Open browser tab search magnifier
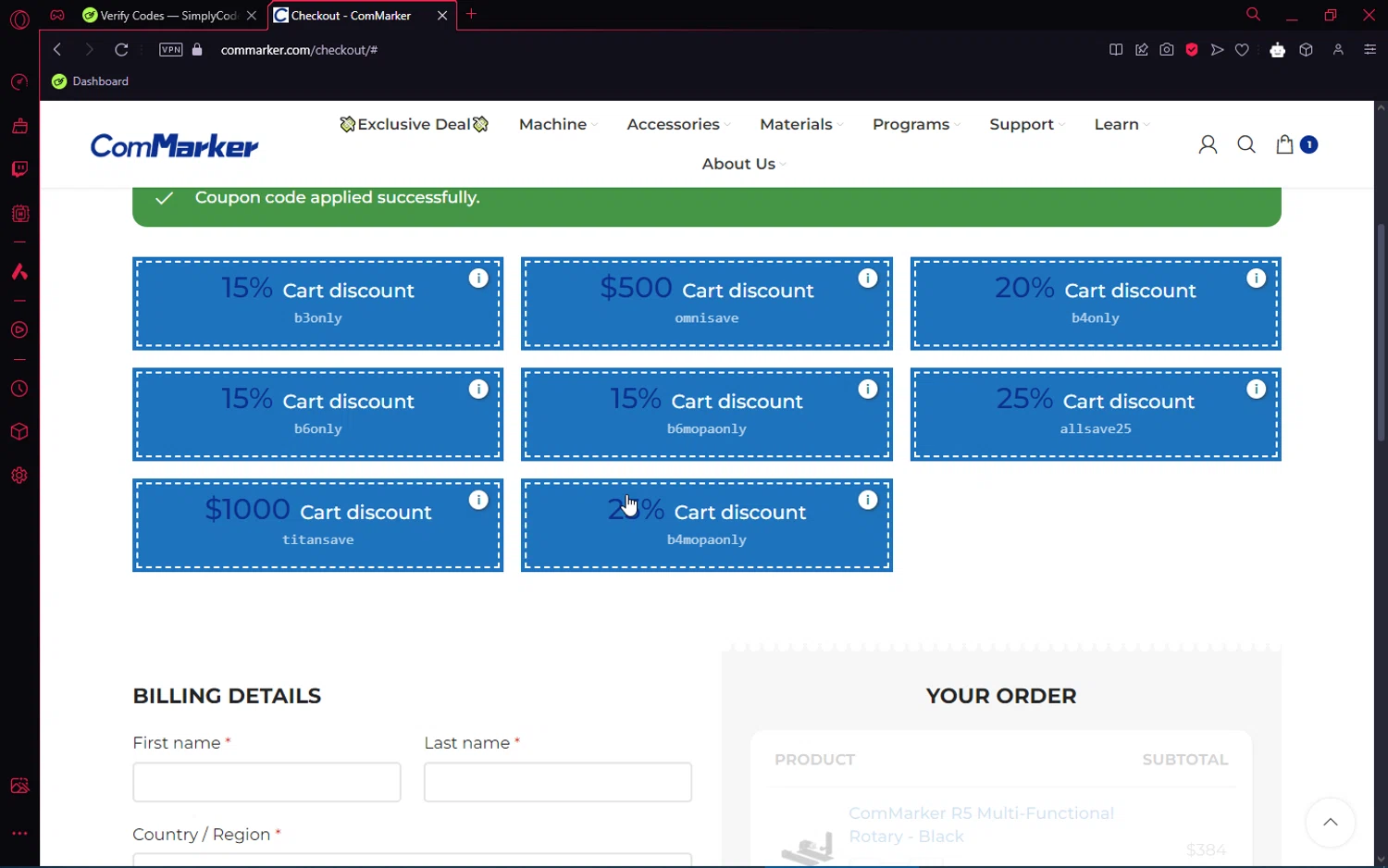This screenshot has width=1388, height=868. 1253,14
